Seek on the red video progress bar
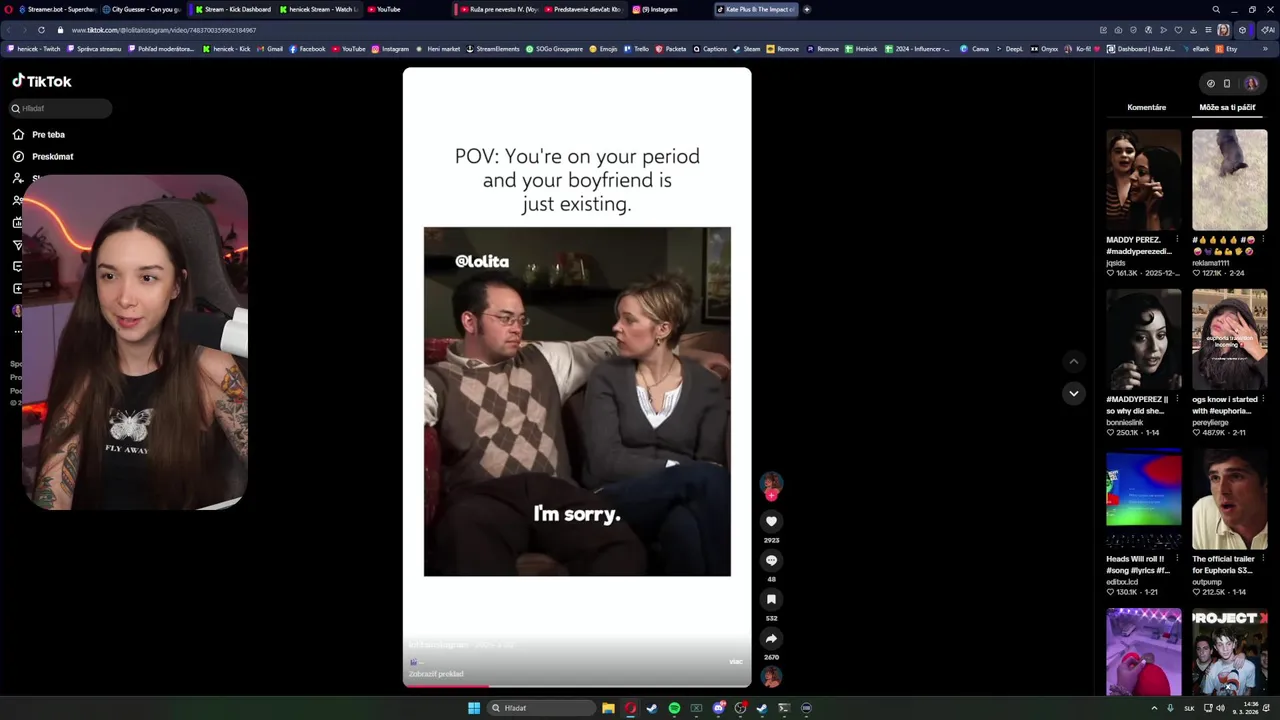The image size is (1280, 720). 577,686
